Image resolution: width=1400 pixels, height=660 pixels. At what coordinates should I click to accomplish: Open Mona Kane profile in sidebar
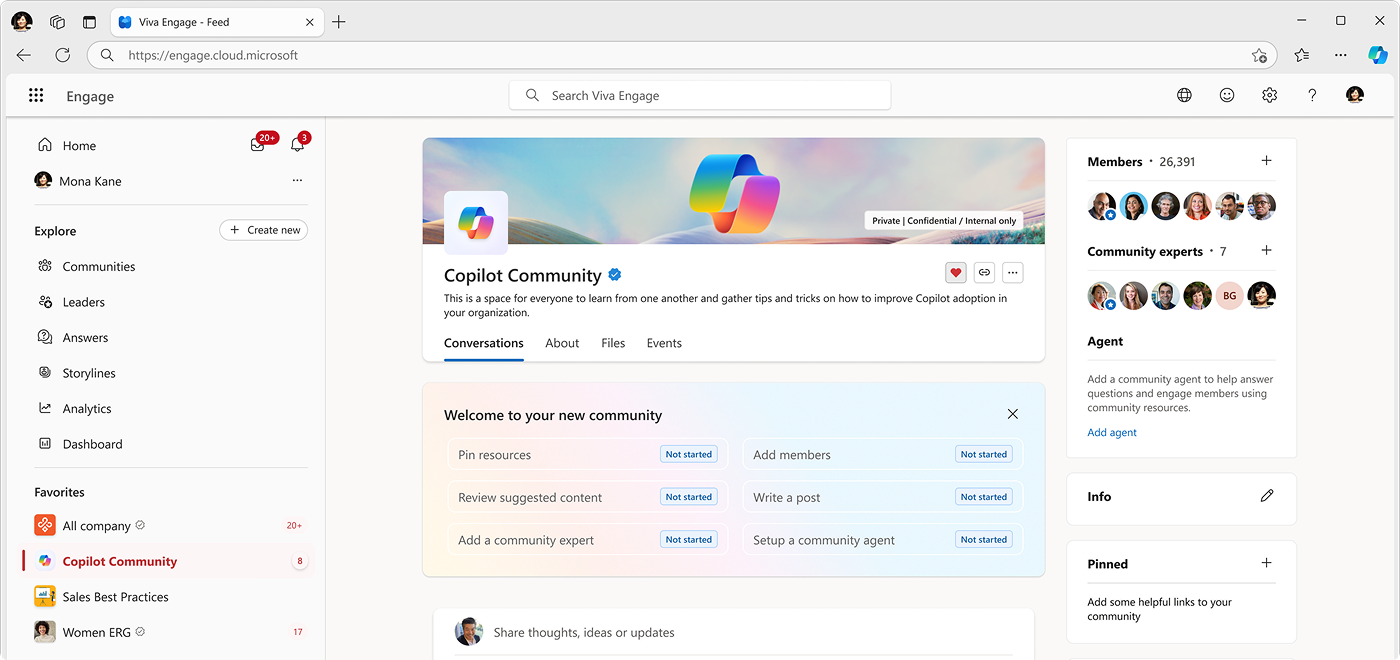click(x=78, y=181)
